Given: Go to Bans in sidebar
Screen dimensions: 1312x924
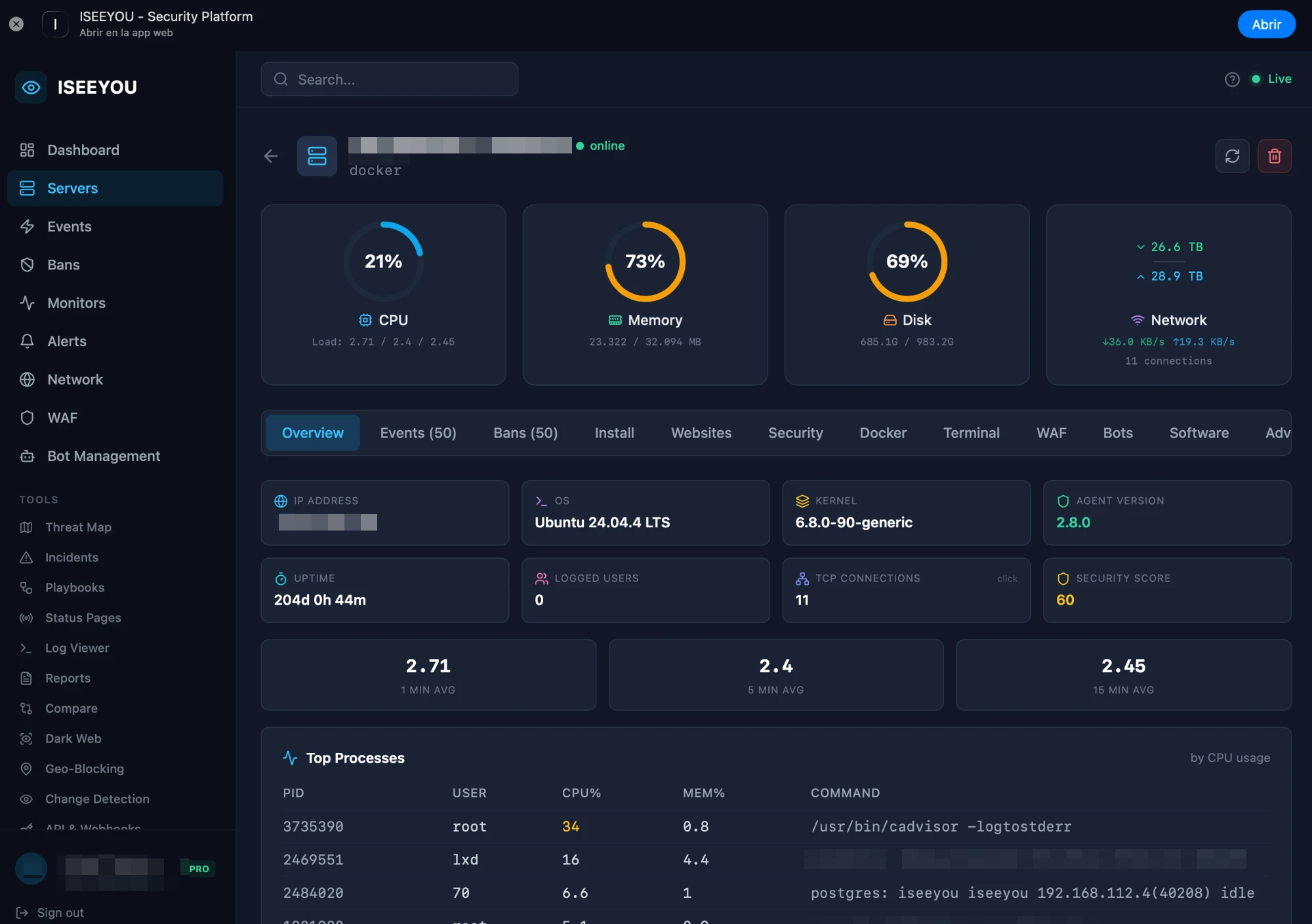Looking at the screenshot, I should point(115,265).
